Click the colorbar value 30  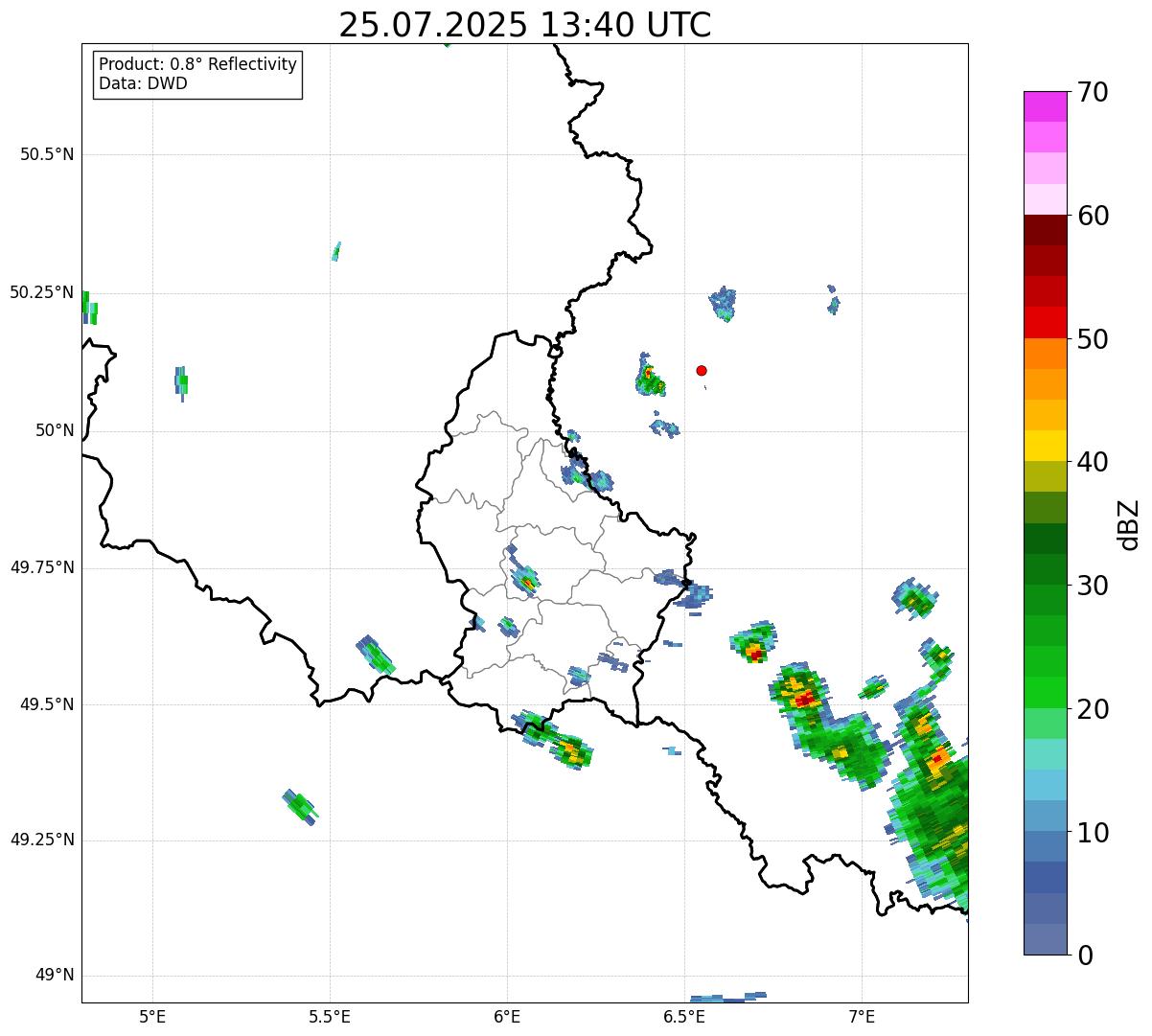[x=1094, y=586]
